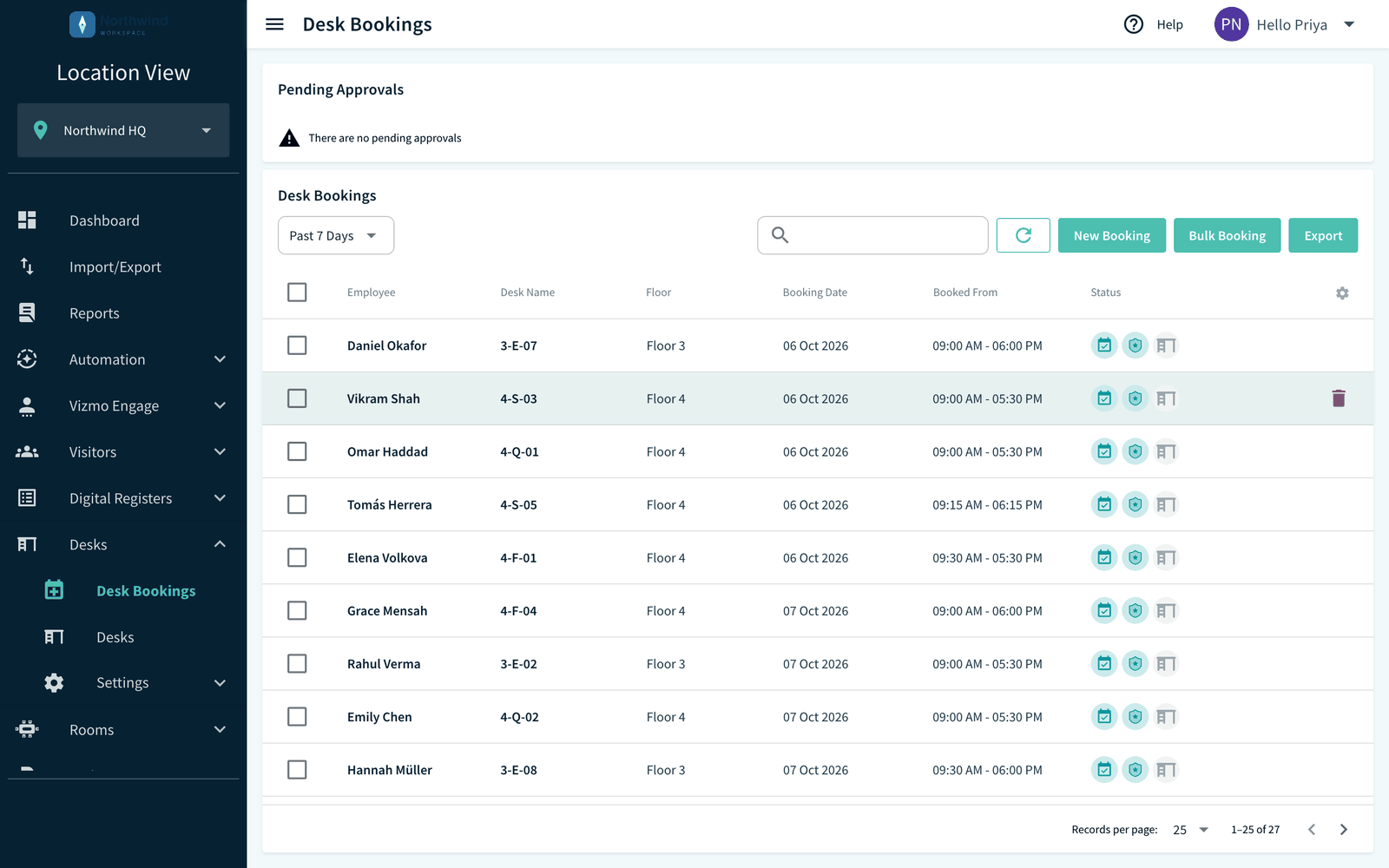
Task: Select all rows with header checkbox
Action: (x=297, y=293)
